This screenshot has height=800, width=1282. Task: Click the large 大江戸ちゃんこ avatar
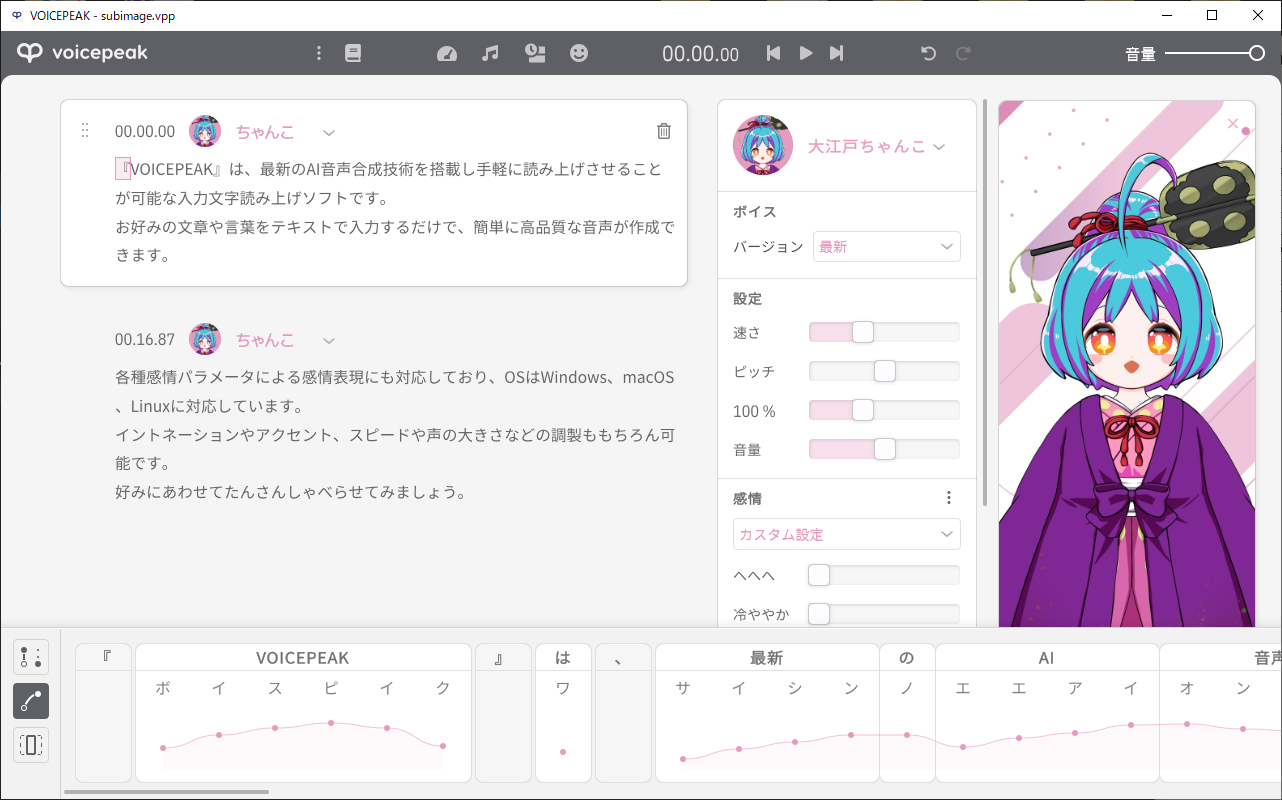tap(763, 146)
